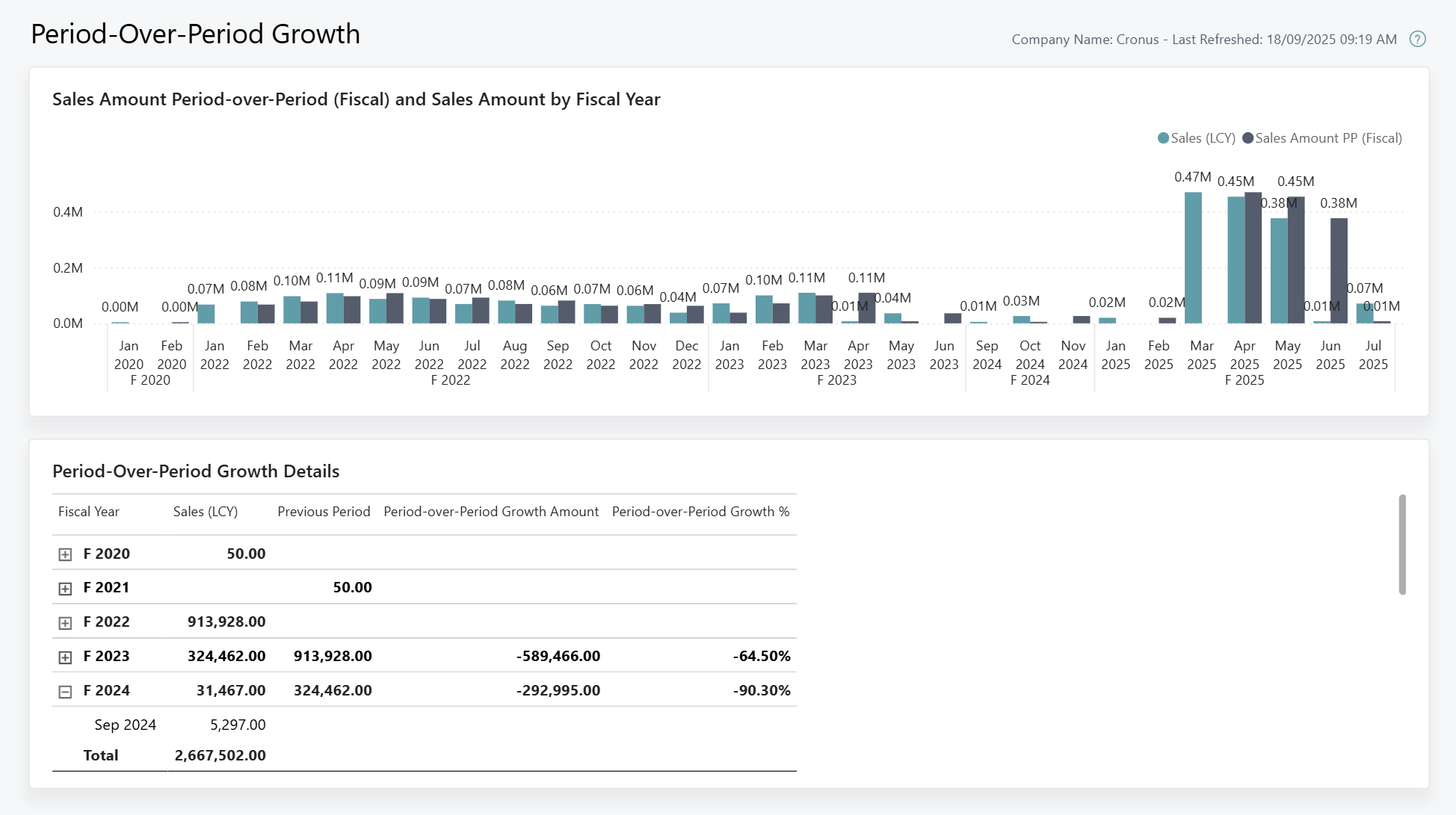Sort table by the Sales (LCY) header
This screenshot has height=815, width=1456.
[x=204, y=512]
